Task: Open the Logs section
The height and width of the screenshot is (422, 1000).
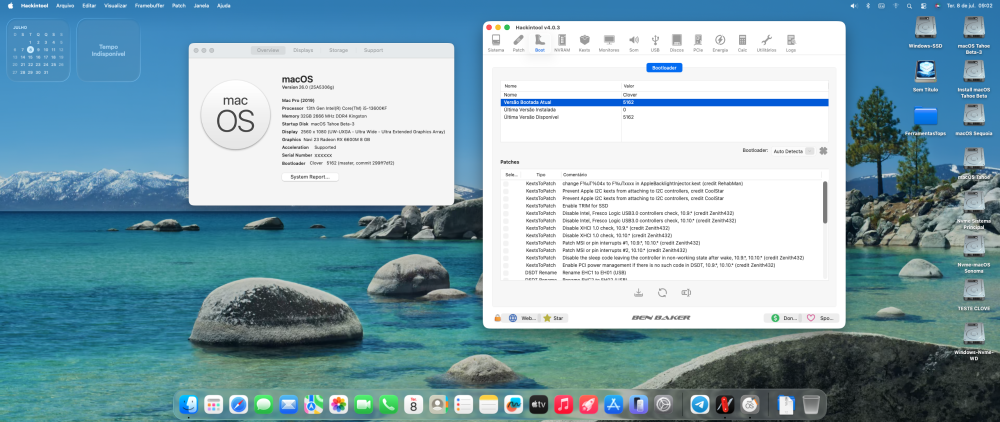Action: (x=791, y=43)
